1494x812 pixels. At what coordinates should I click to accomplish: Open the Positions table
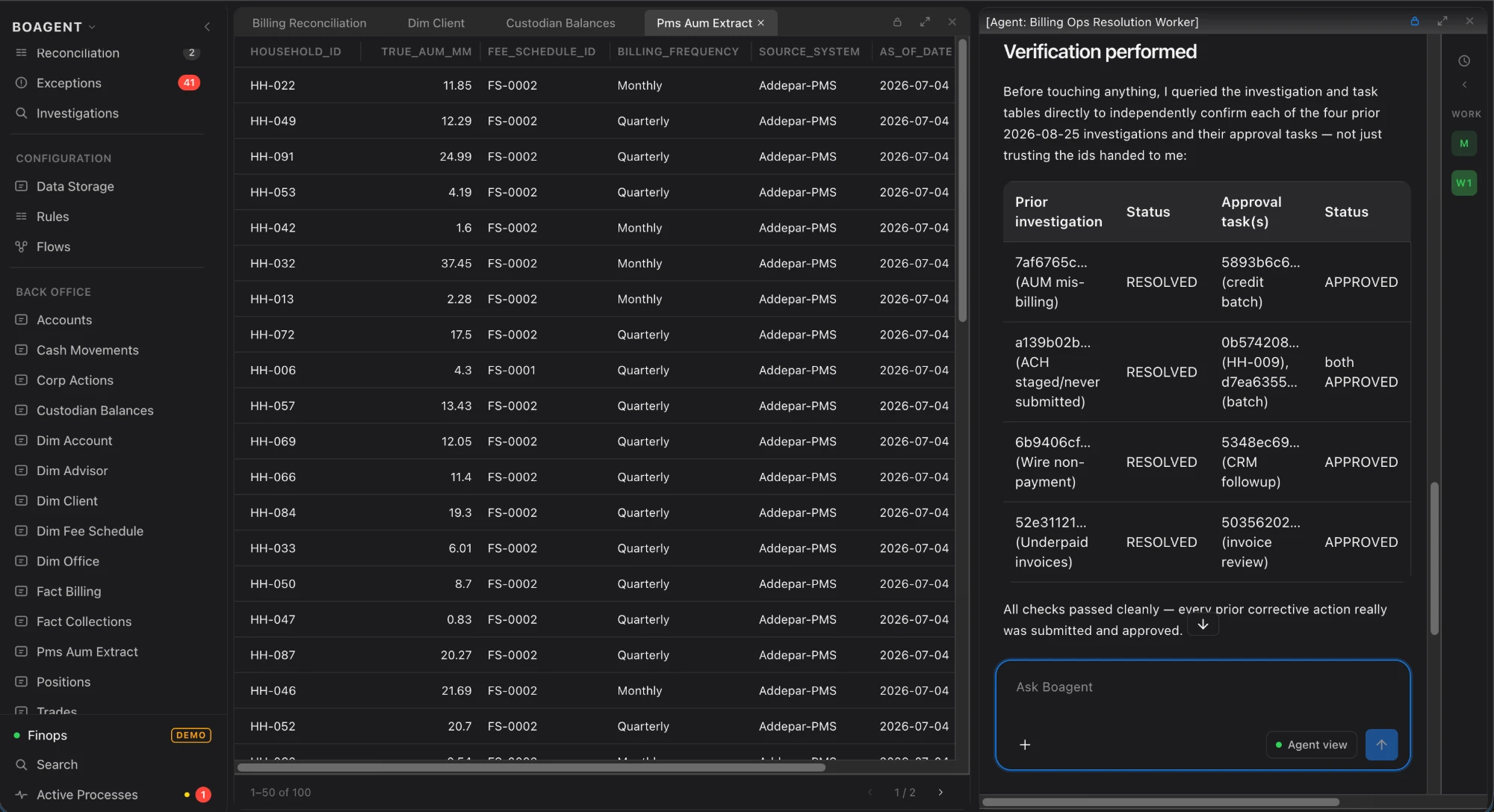pos(63,682)
